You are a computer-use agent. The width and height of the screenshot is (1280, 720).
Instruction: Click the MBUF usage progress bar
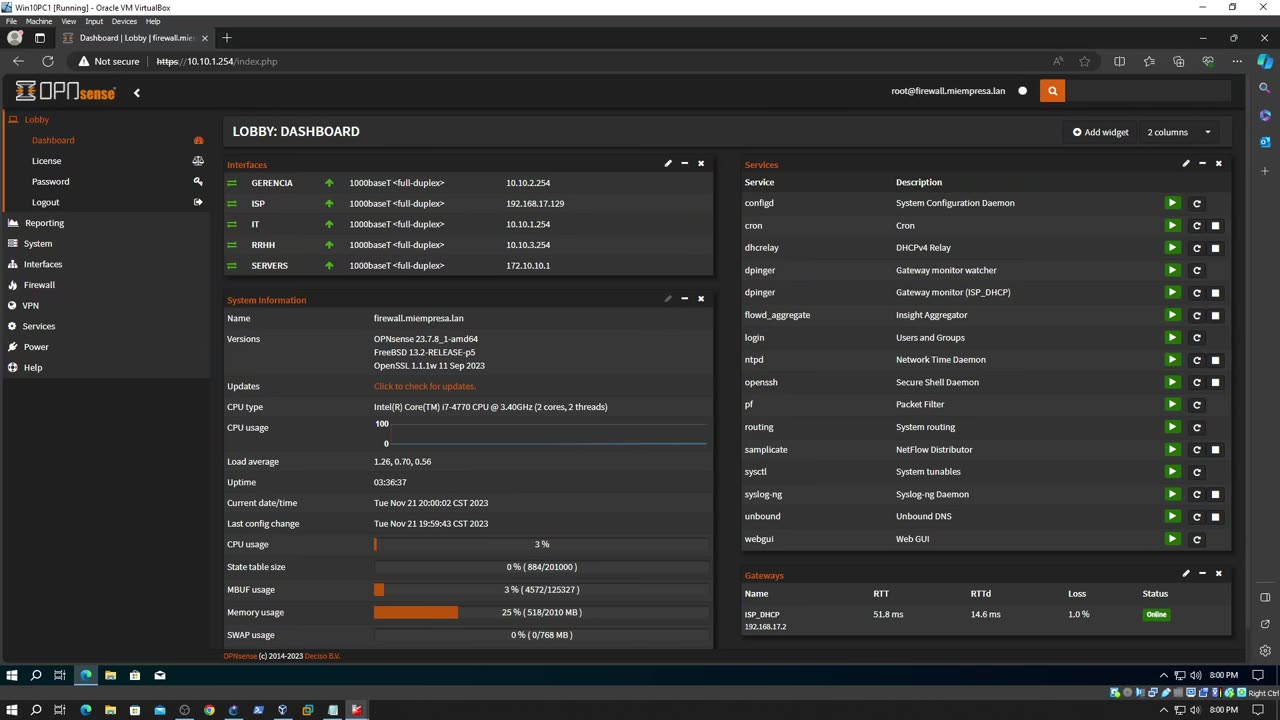pyautogui.click(x=541, y=590)
